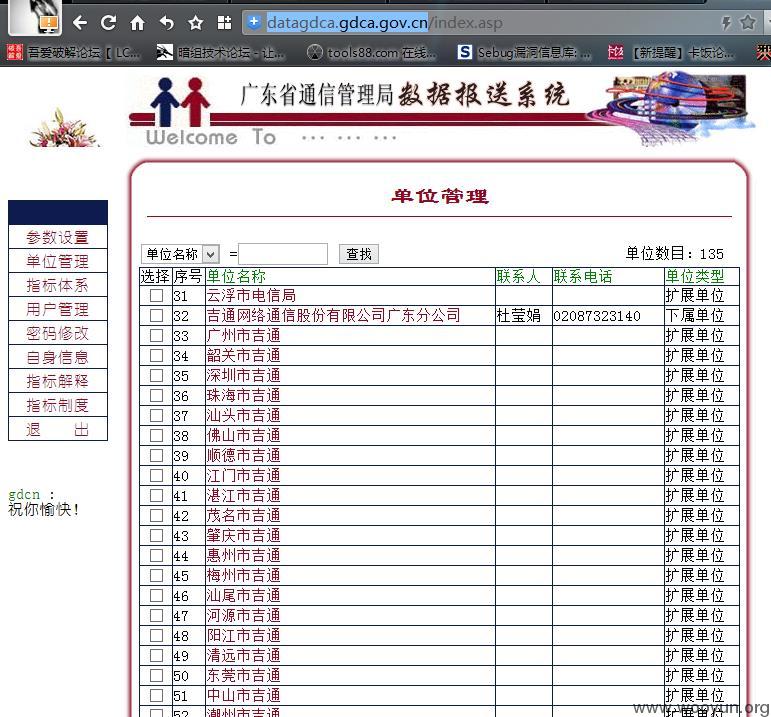Image resolution: width=771 pixels, height=717 pixels.
Task: Open the 汕尾市吉通 unit link
Action: coord(243,596)
